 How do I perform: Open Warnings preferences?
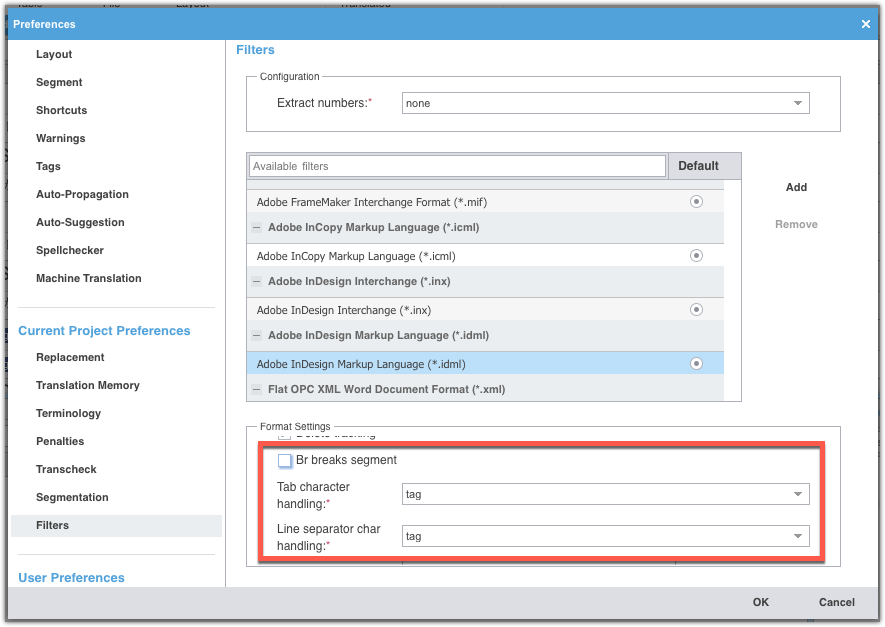(60, 138)
